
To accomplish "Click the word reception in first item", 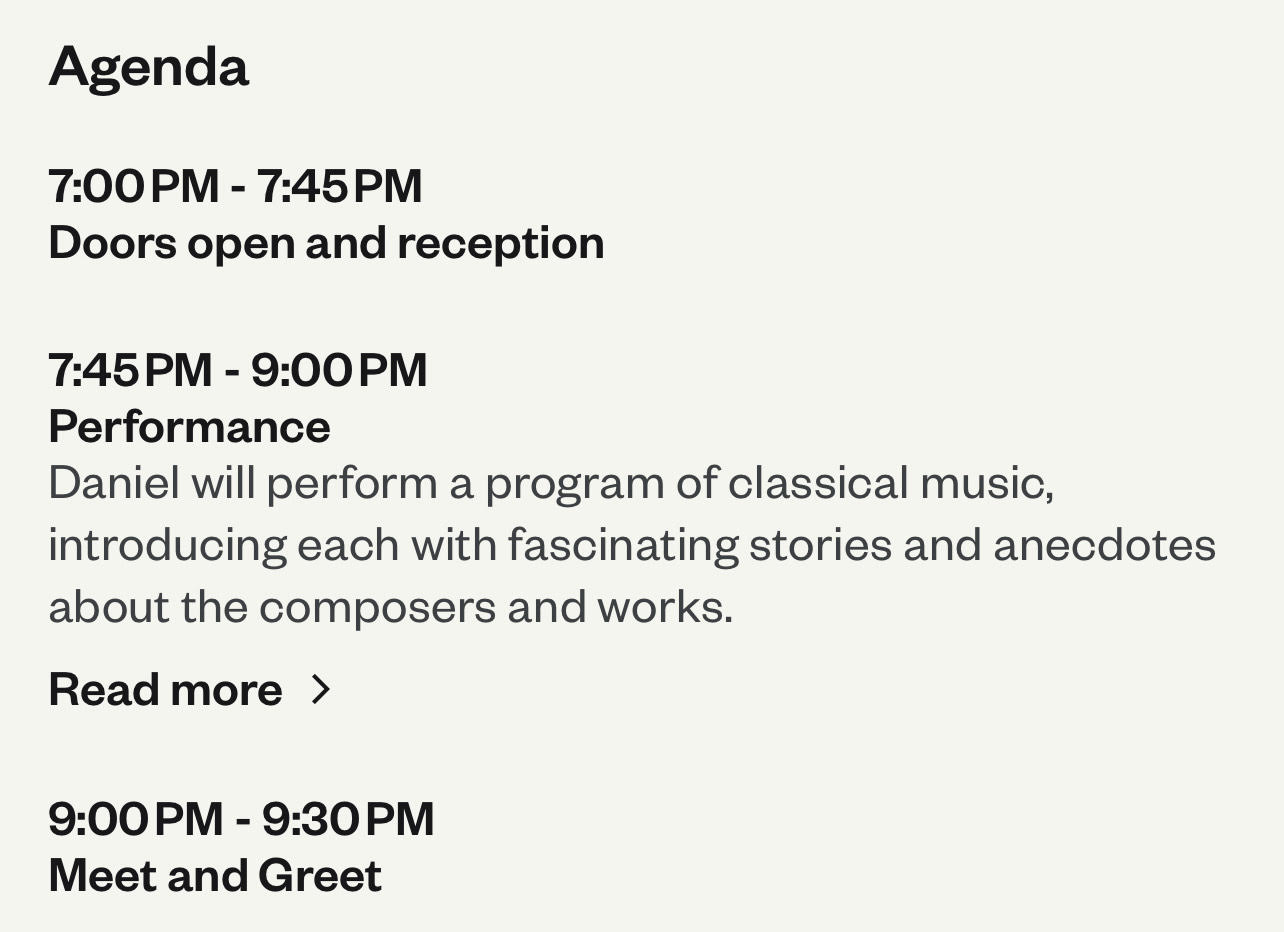I will coord(501,243).
